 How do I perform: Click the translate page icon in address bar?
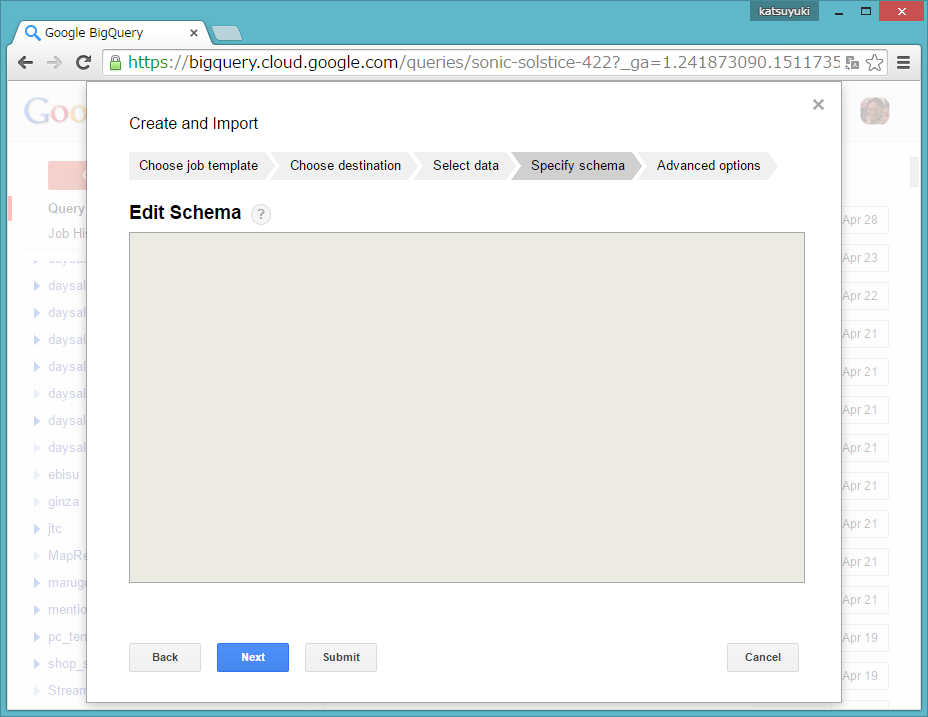point(852,63)
